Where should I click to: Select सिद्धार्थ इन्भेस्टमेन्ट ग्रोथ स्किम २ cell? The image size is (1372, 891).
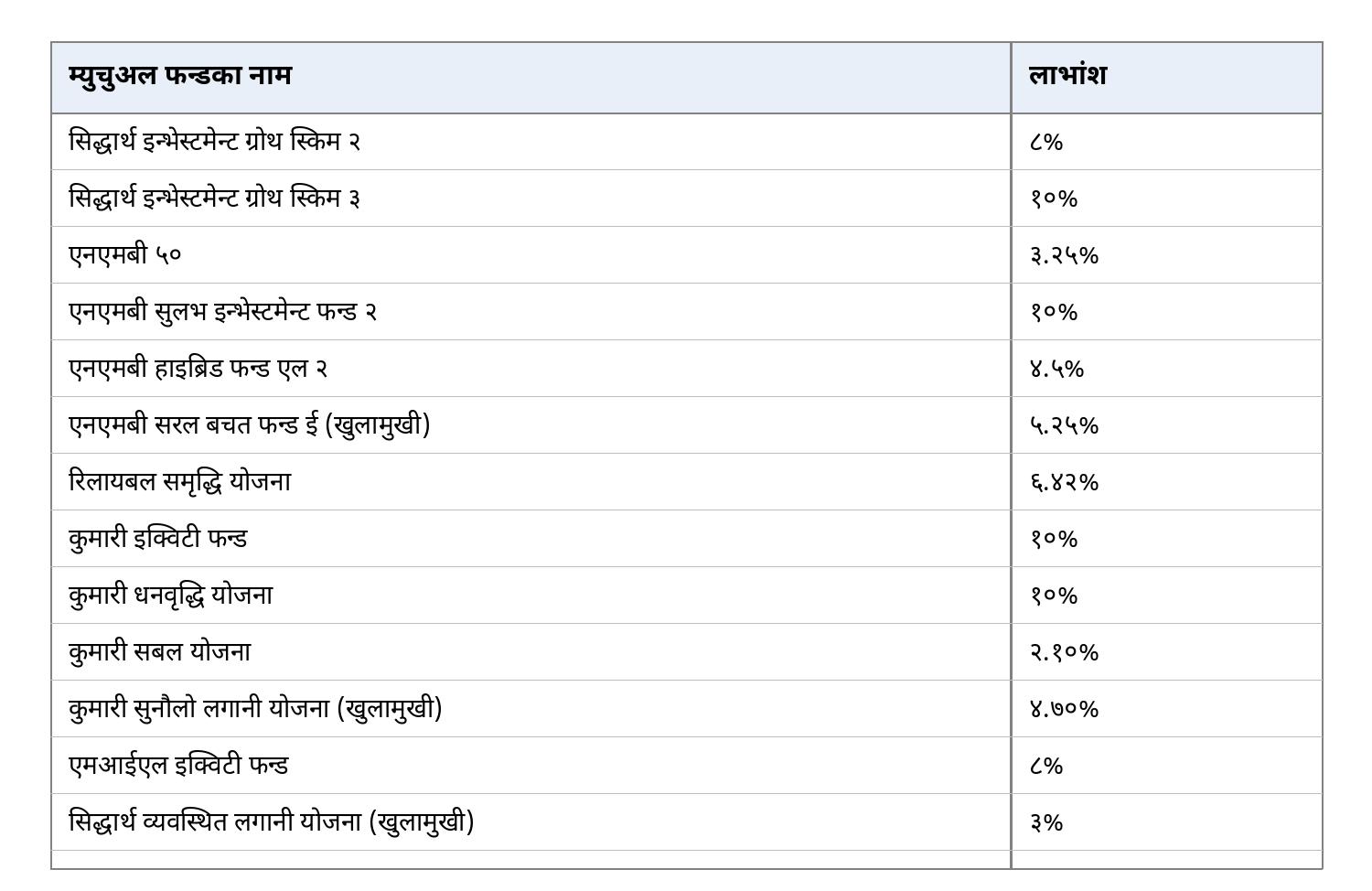click(531, 142)
